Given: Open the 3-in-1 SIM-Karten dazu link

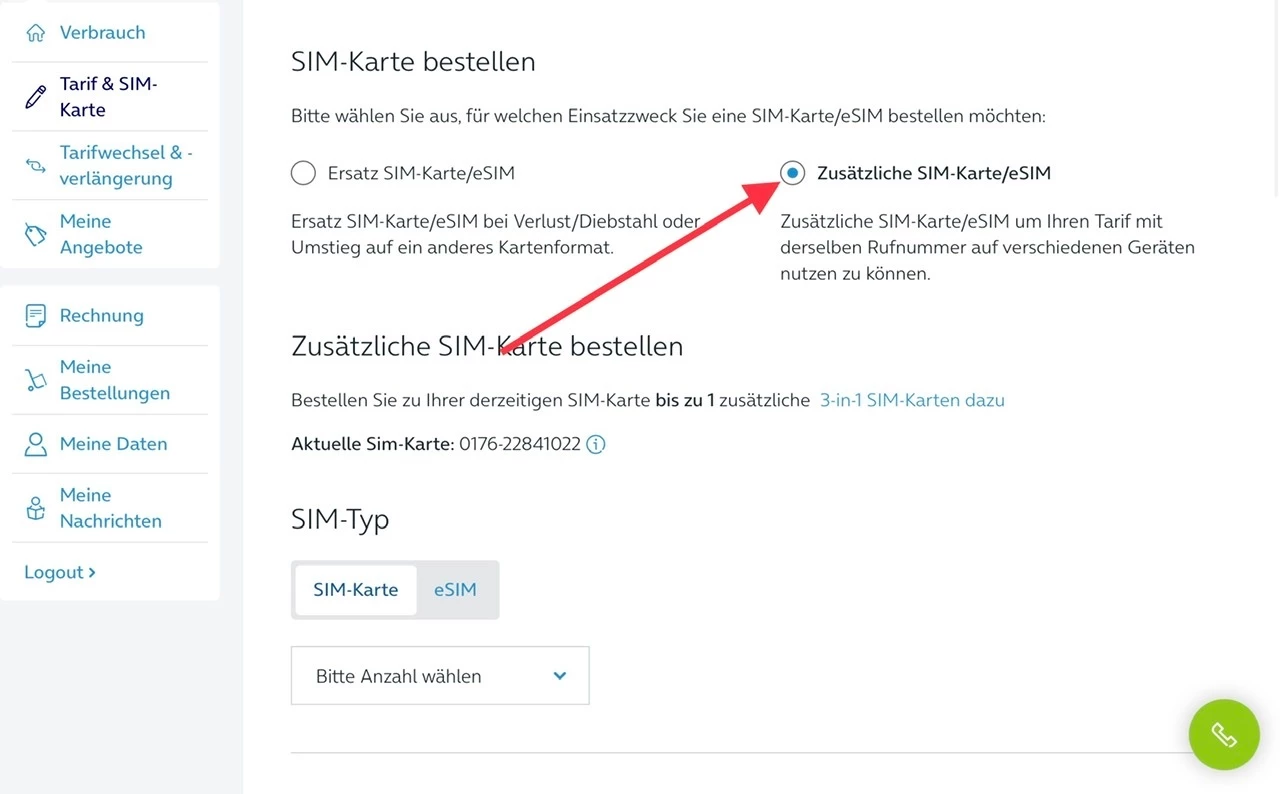Looking at the screenshot, I should click(x=912, y=400).
